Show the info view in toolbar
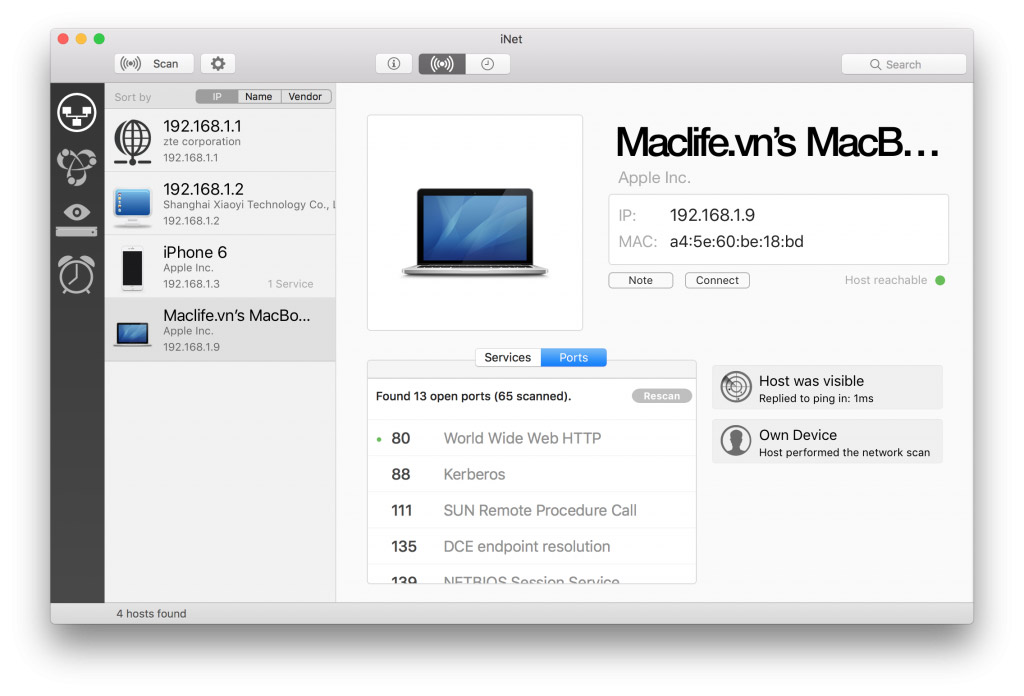The width and height of the screenshot is (1024, 696). (x=394, y=63)
